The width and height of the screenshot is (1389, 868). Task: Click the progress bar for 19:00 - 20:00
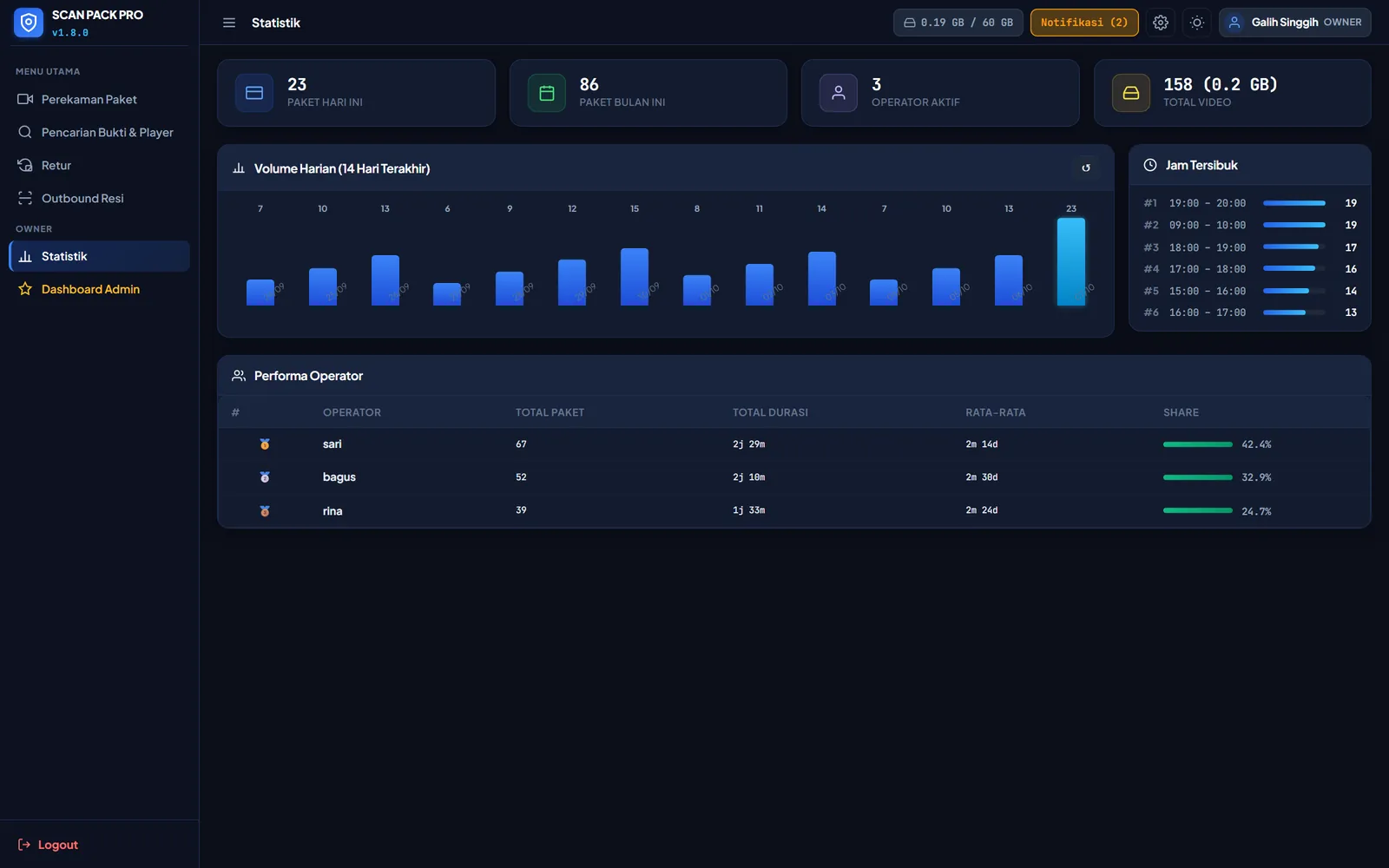coord(1294,203)
